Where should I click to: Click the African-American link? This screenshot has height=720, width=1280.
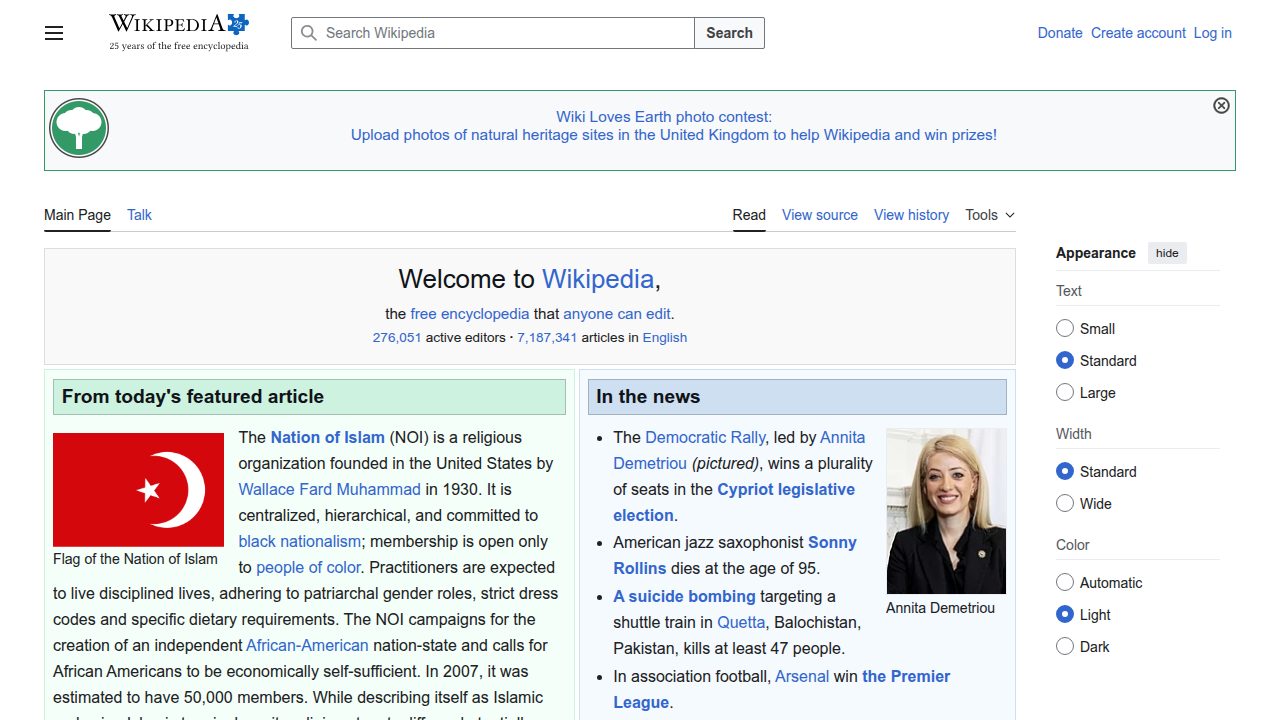(307, 645)
